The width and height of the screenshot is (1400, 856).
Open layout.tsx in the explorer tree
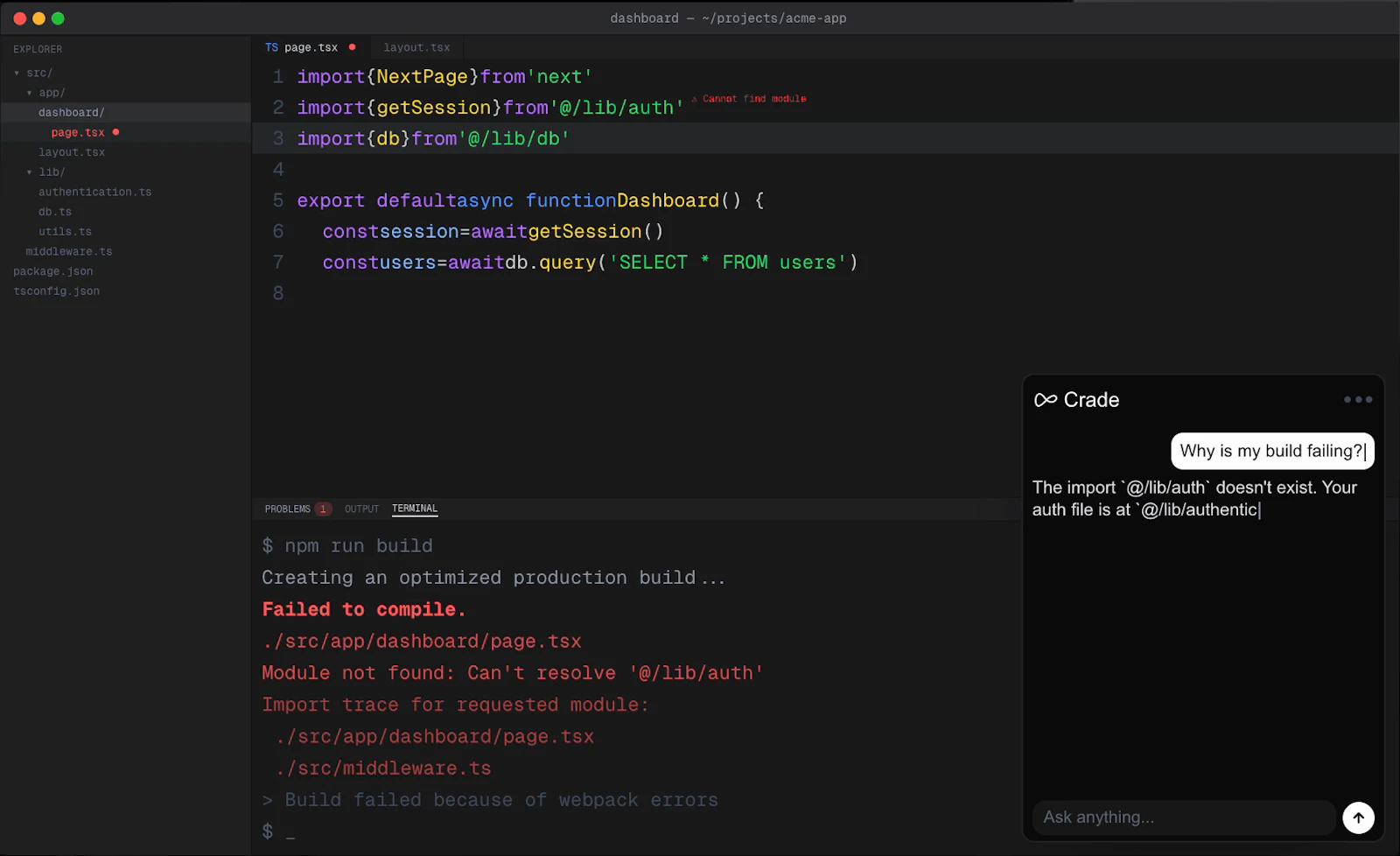pos(72,152)
